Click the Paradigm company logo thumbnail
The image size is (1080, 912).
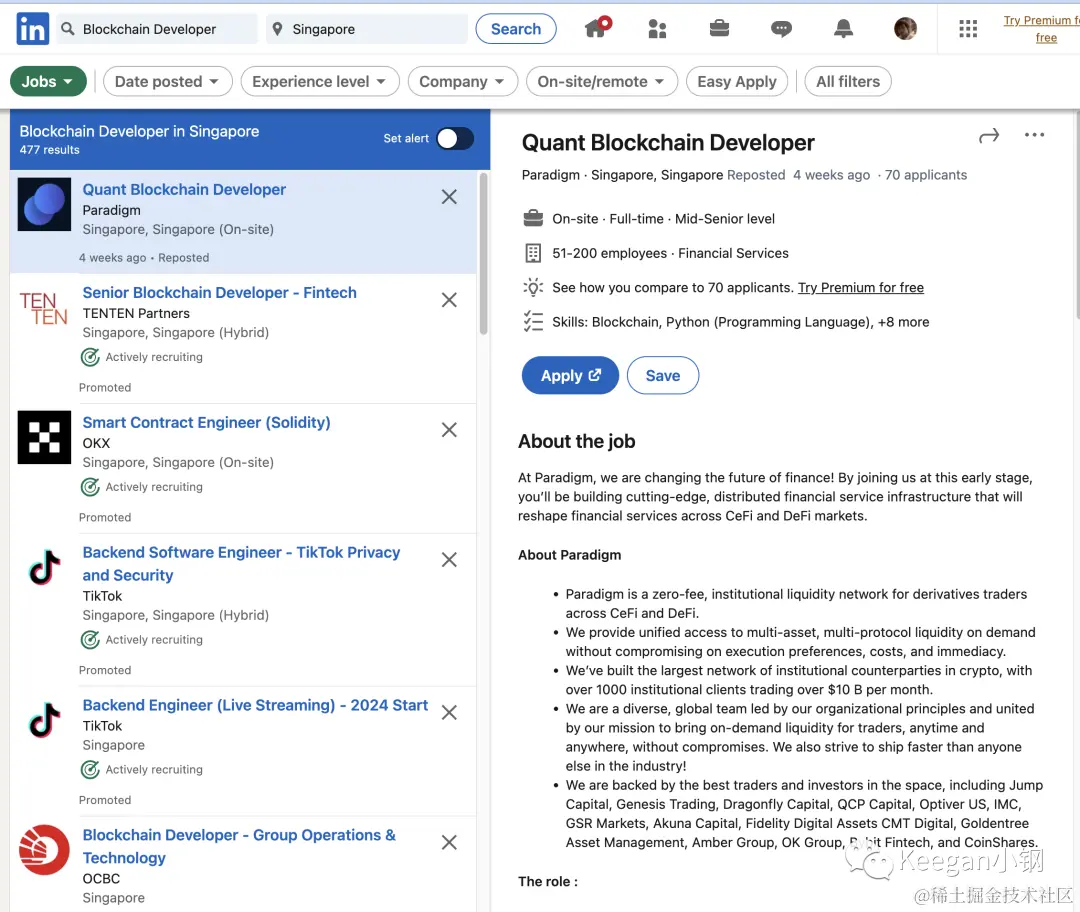pos(44,205)
